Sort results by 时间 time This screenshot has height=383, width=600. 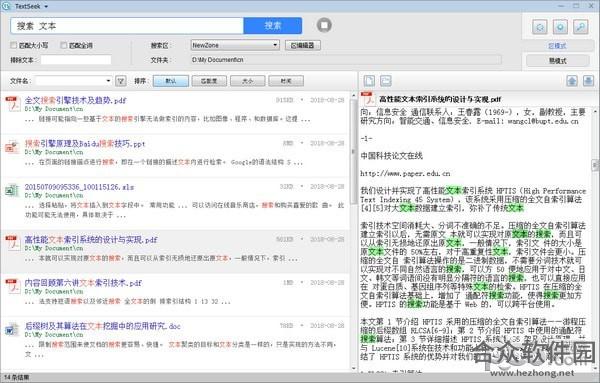click(286, 81)
